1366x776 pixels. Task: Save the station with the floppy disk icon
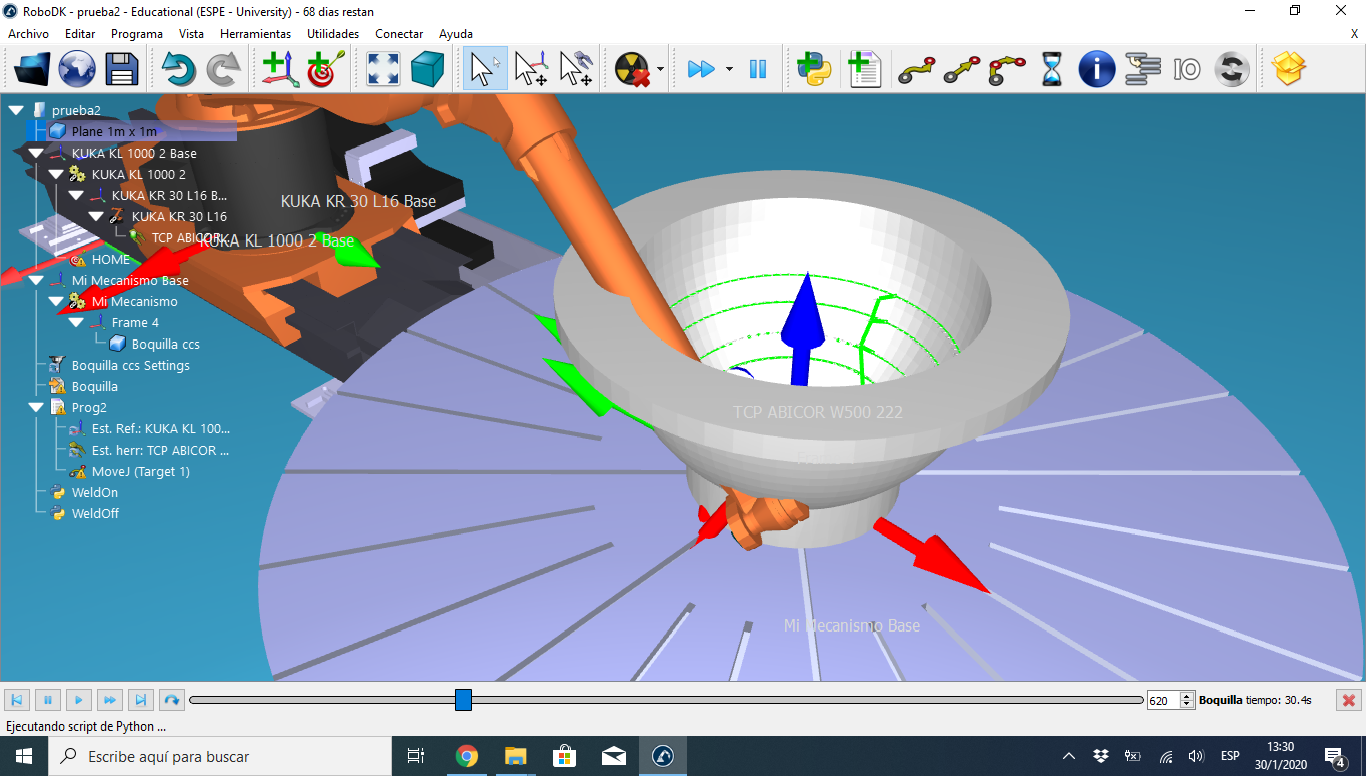point(121,70)
